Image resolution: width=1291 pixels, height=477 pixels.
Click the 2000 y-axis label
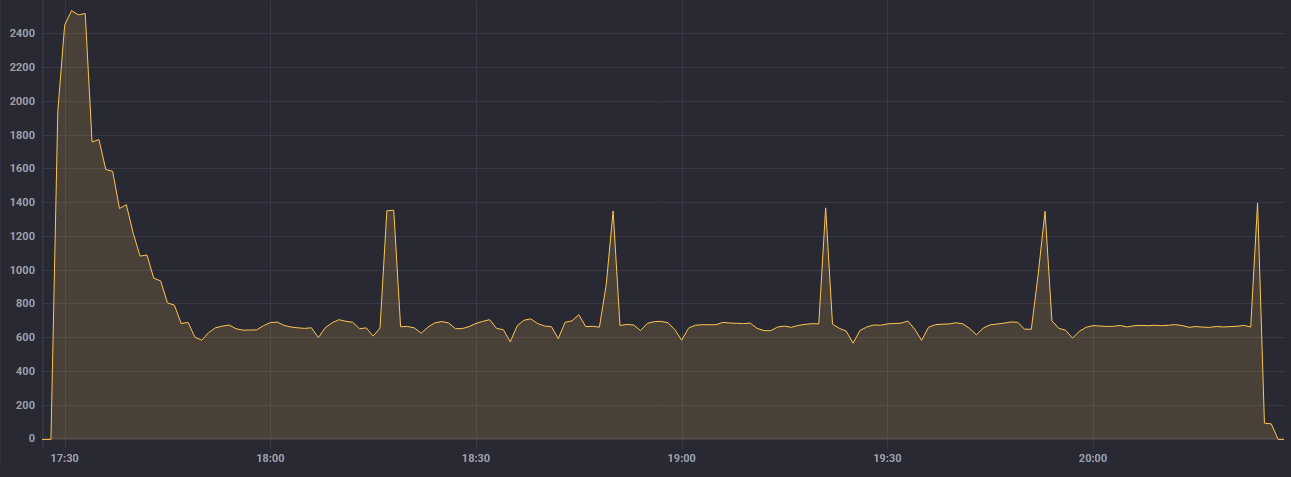click(x=22, y=102)
